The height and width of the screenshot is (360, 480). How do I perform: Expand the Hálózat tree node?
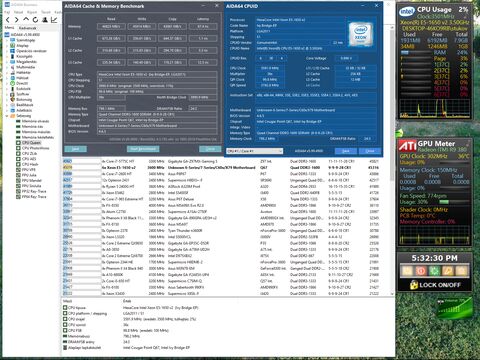click(x=7, y=78)
